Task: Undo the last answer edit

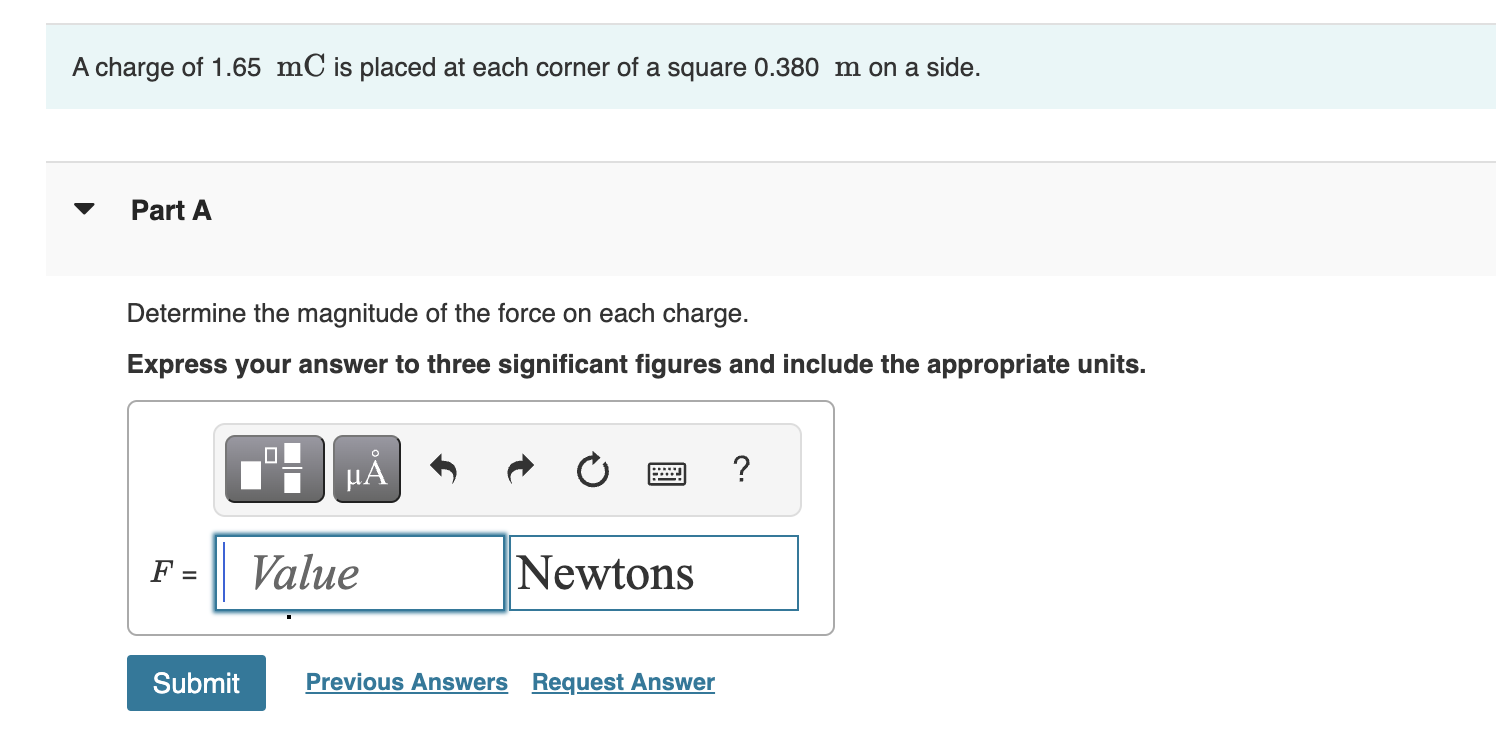Action: tap(443, 468)
